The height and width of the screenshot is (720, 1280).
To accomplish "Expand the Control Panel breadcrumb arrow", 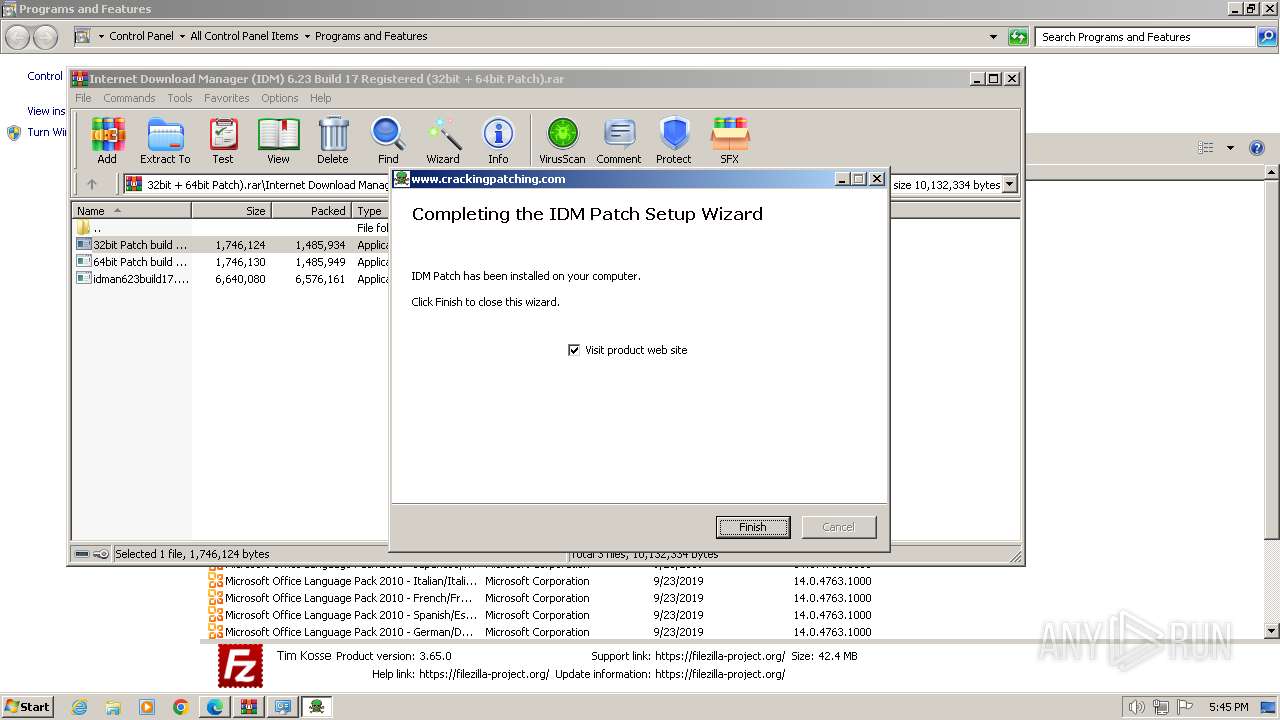I will (x=180, y=36).
